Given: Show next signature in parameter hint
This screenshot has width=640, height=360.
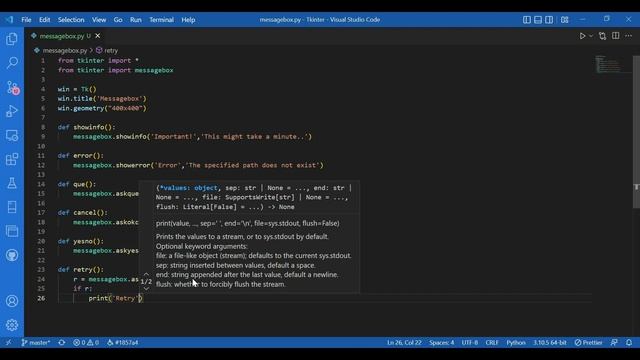Looking at the screenshot, I should coord(146,289).
